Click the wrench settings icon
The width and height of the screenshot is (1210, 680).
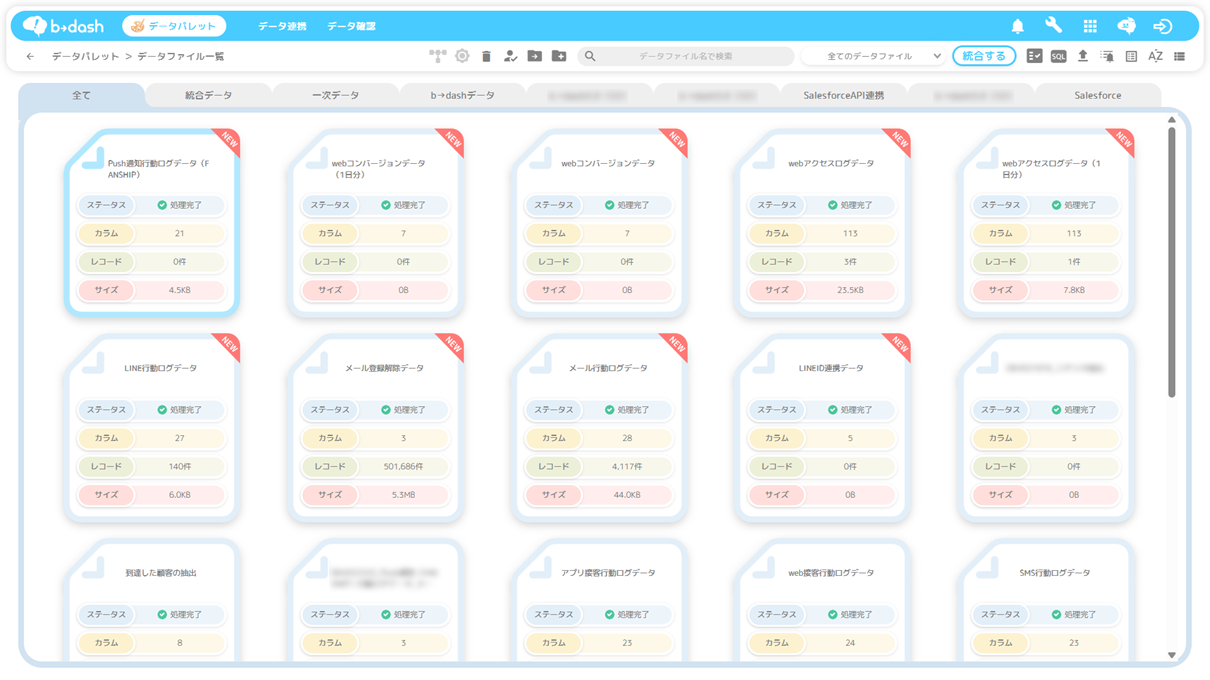pos(1053,26)
